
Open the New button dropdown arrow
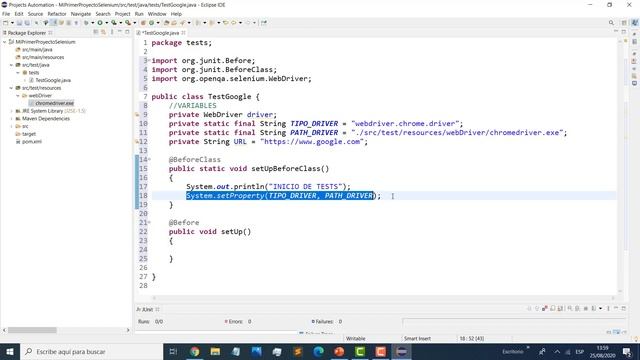12,23
